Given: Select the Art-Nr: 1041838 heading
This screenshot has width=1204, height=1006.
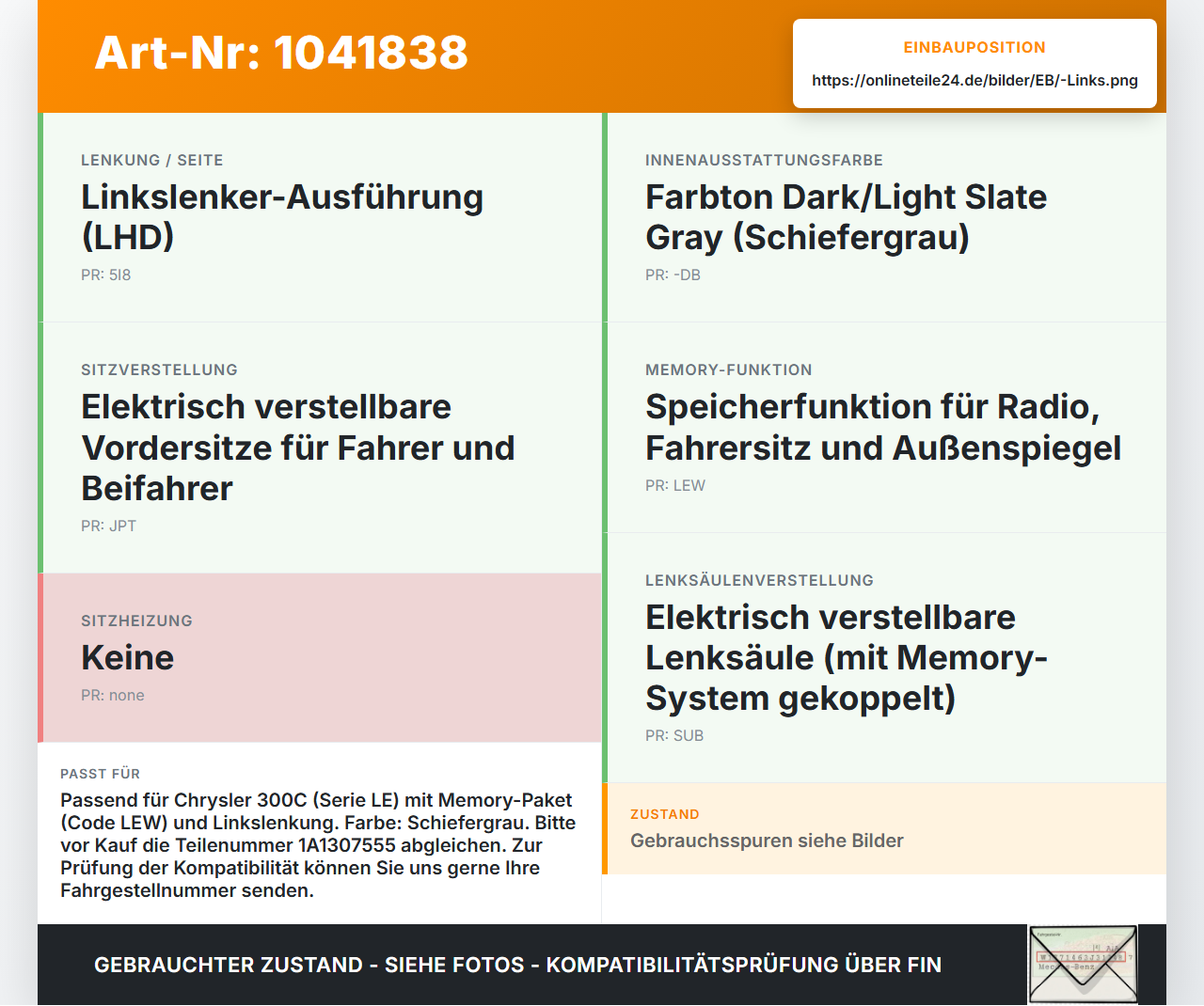Looking at the screenshot, I should point(281,53).
